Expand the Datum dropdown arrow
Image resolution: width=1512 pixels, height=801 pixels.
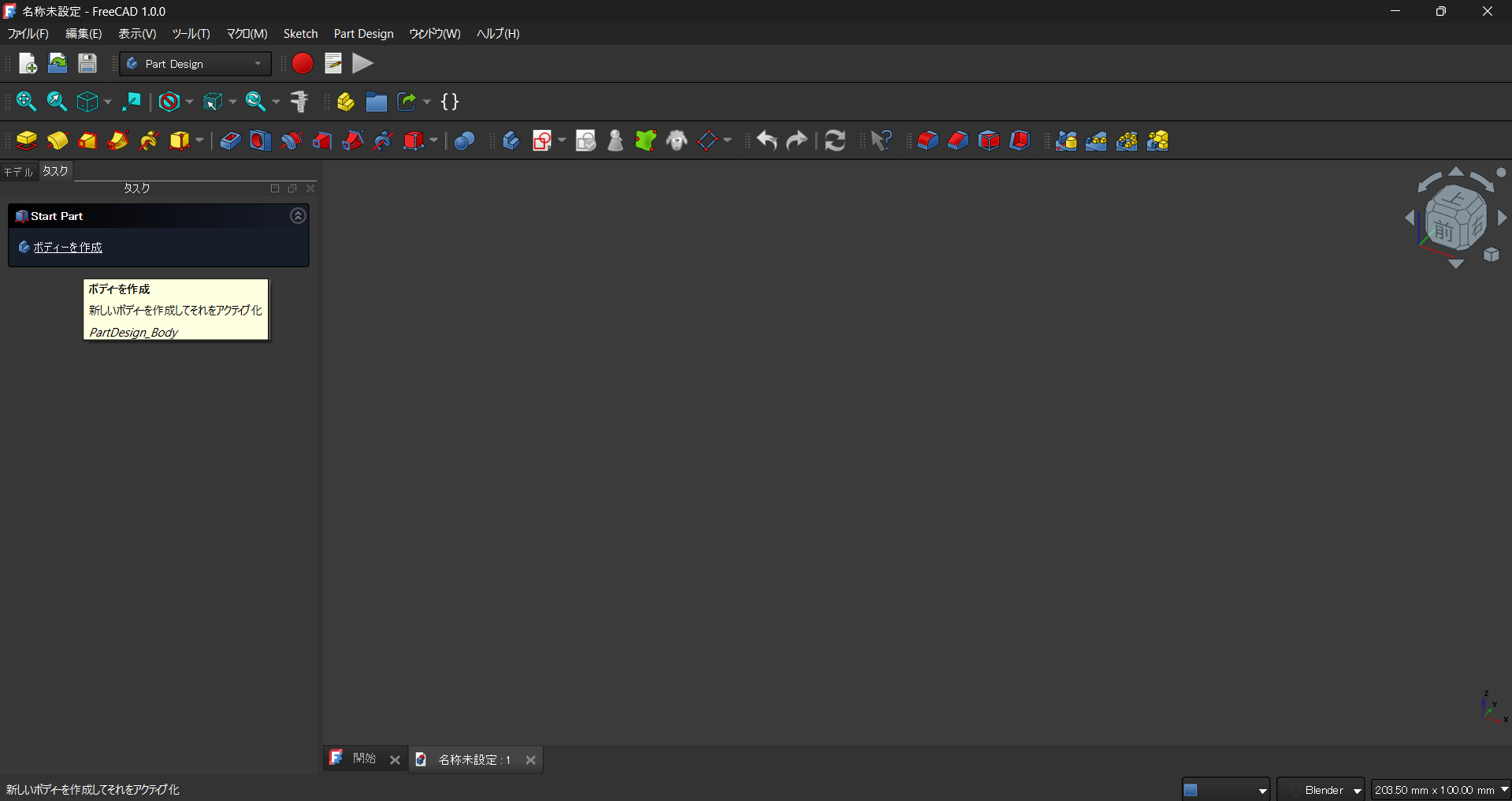click(727, 141)
